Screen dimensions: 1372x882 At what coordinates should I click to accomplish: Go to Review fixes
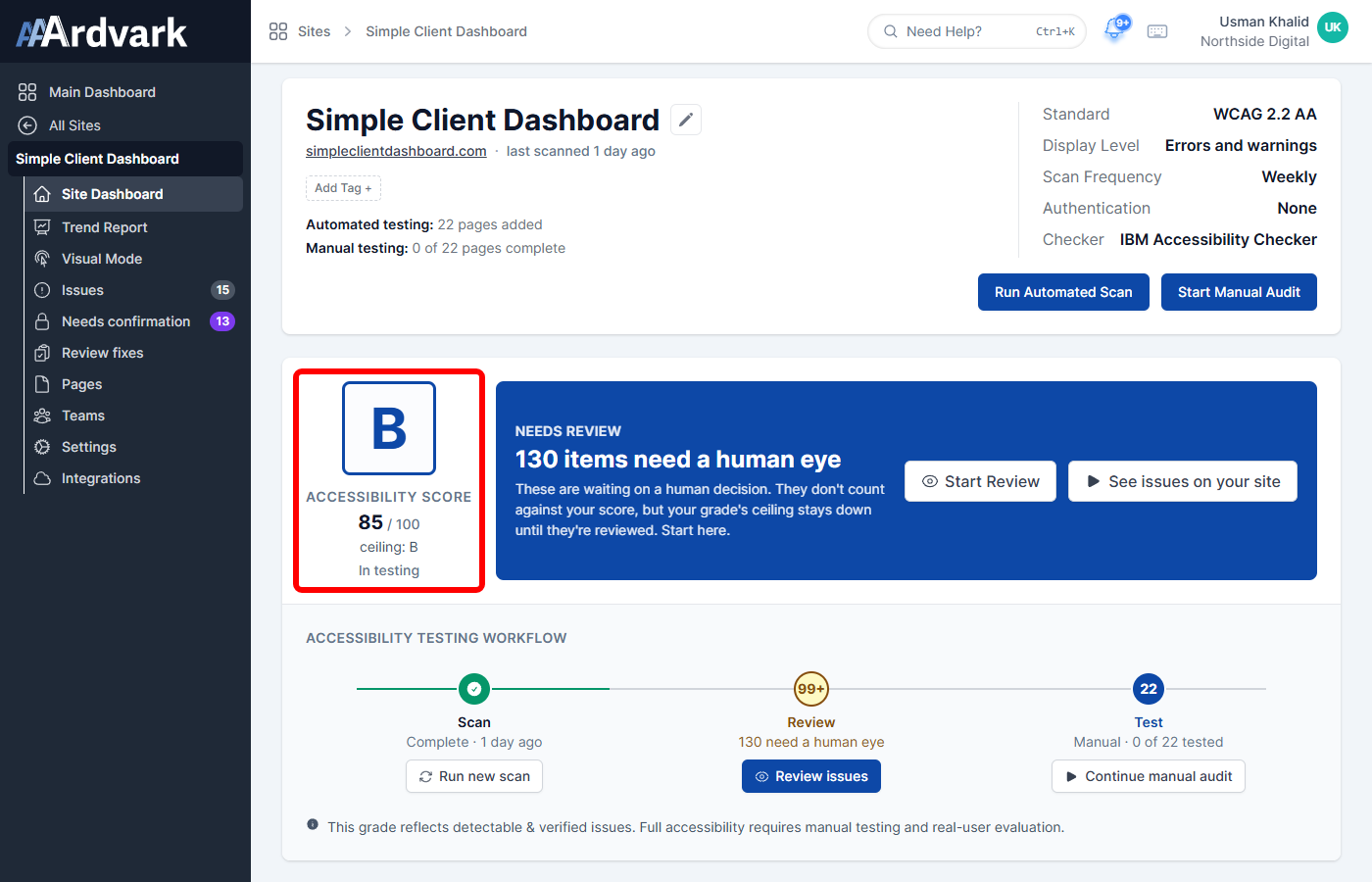click(133, 353)
